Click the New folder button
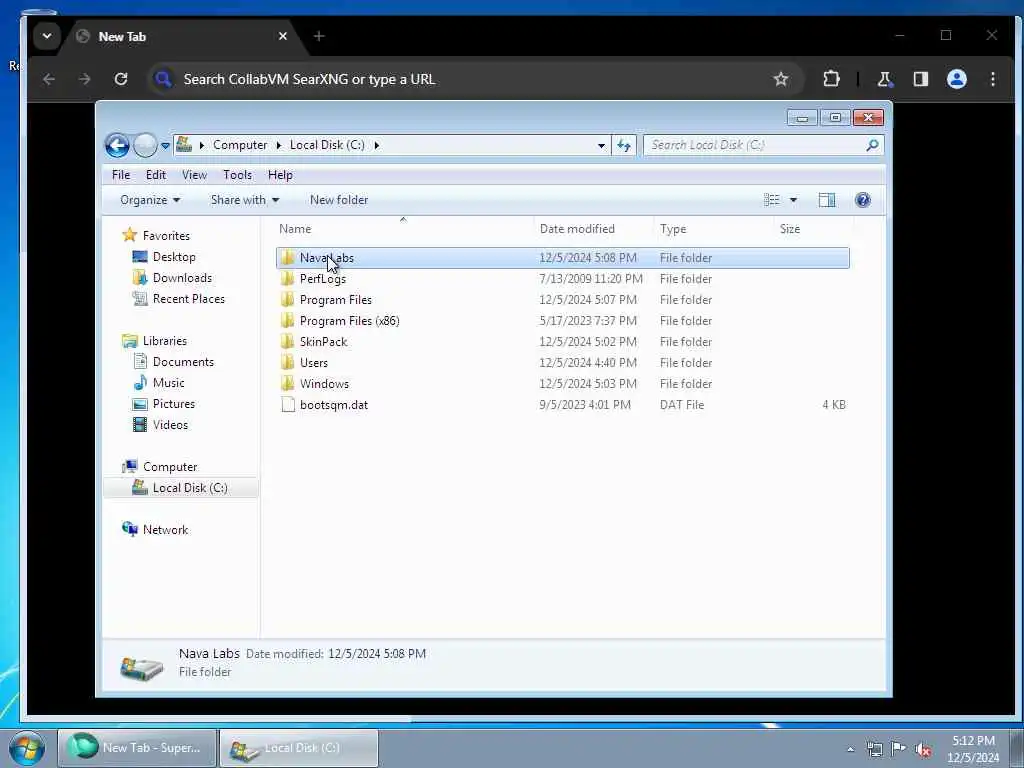Viewport: 1024px width, 768px height. coord(339,200)
